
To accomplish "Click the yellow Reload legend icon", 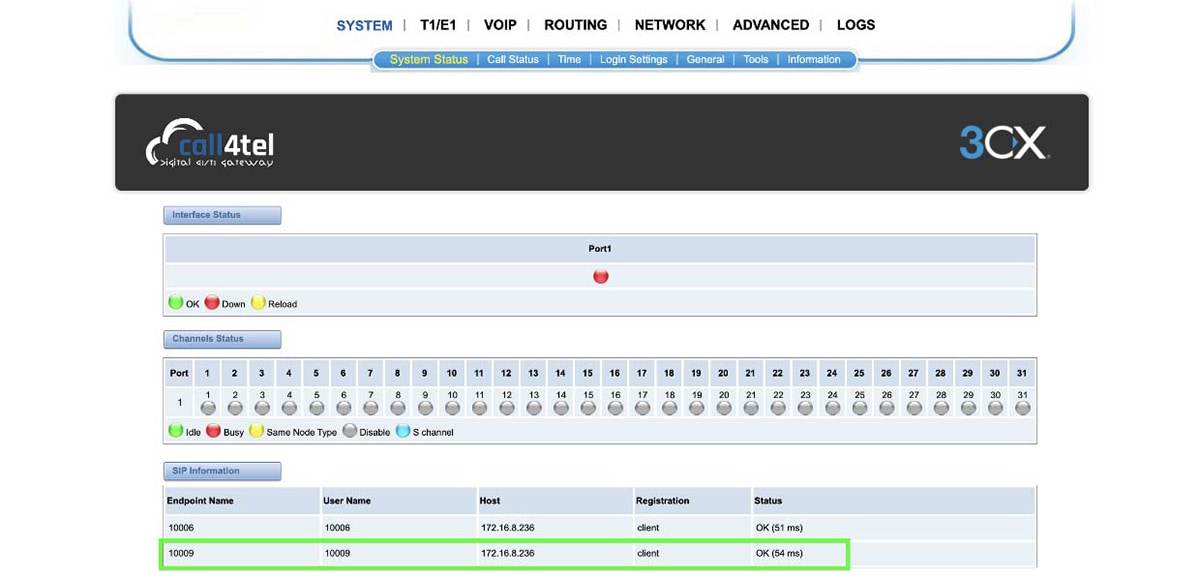I will click(258, 302).
